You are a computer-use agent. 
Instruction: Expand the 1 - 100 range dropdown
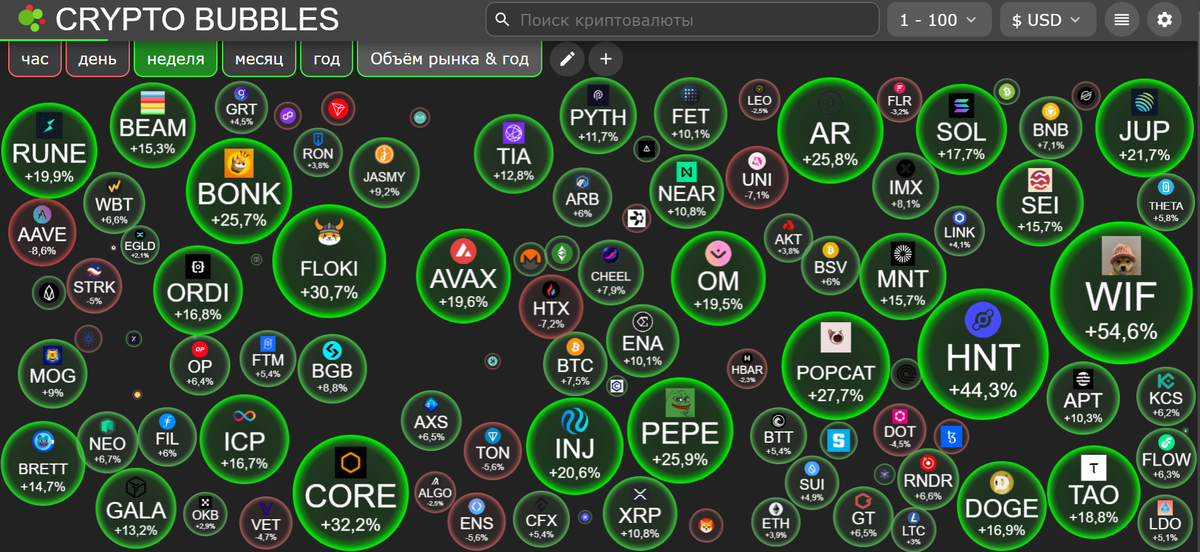coord(940,19)
